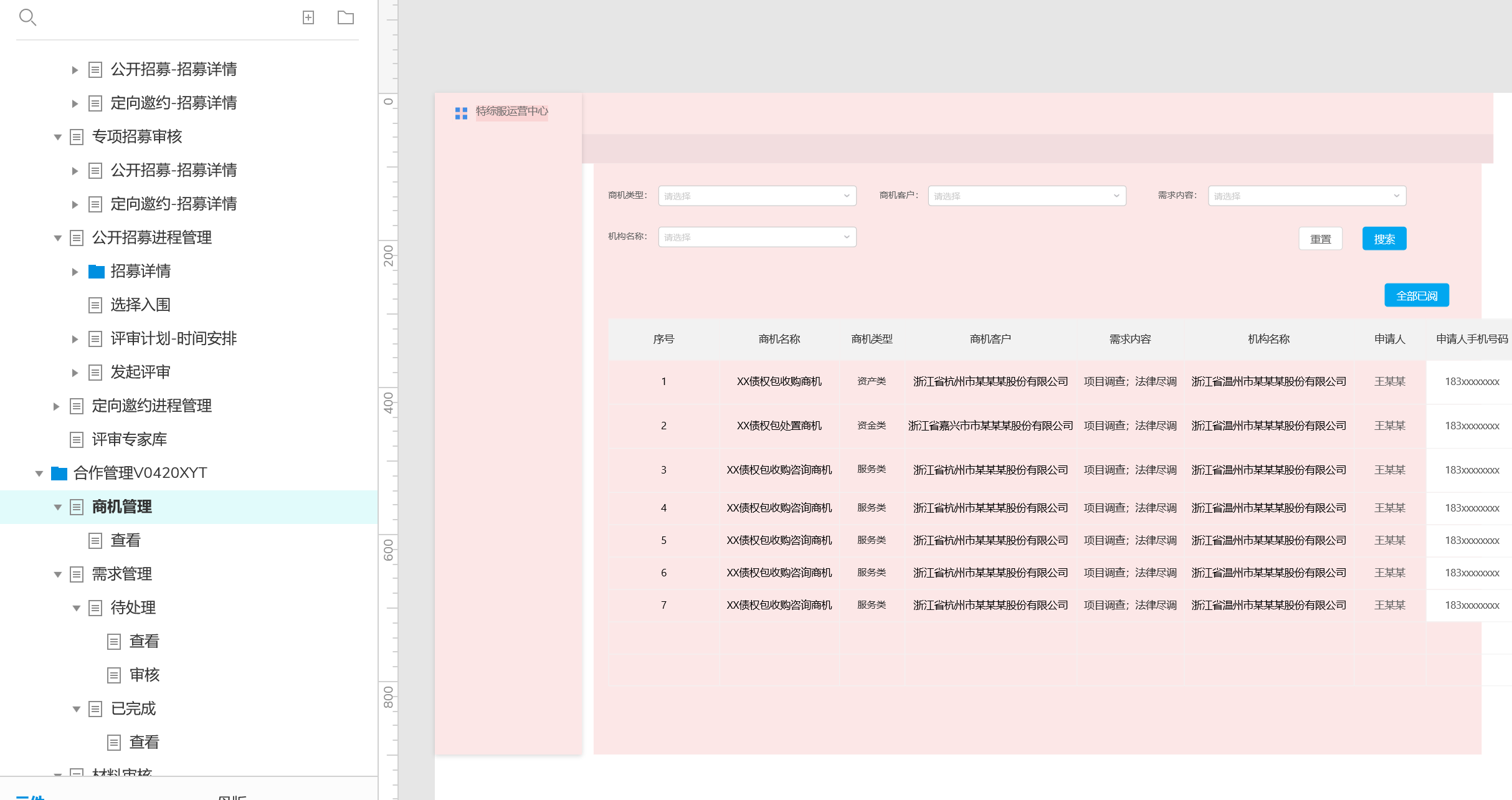The height and width of the screenshot is (800, 1512).
Task: Open the 机构名称 filter dropdown
Action: coord(757,237)
